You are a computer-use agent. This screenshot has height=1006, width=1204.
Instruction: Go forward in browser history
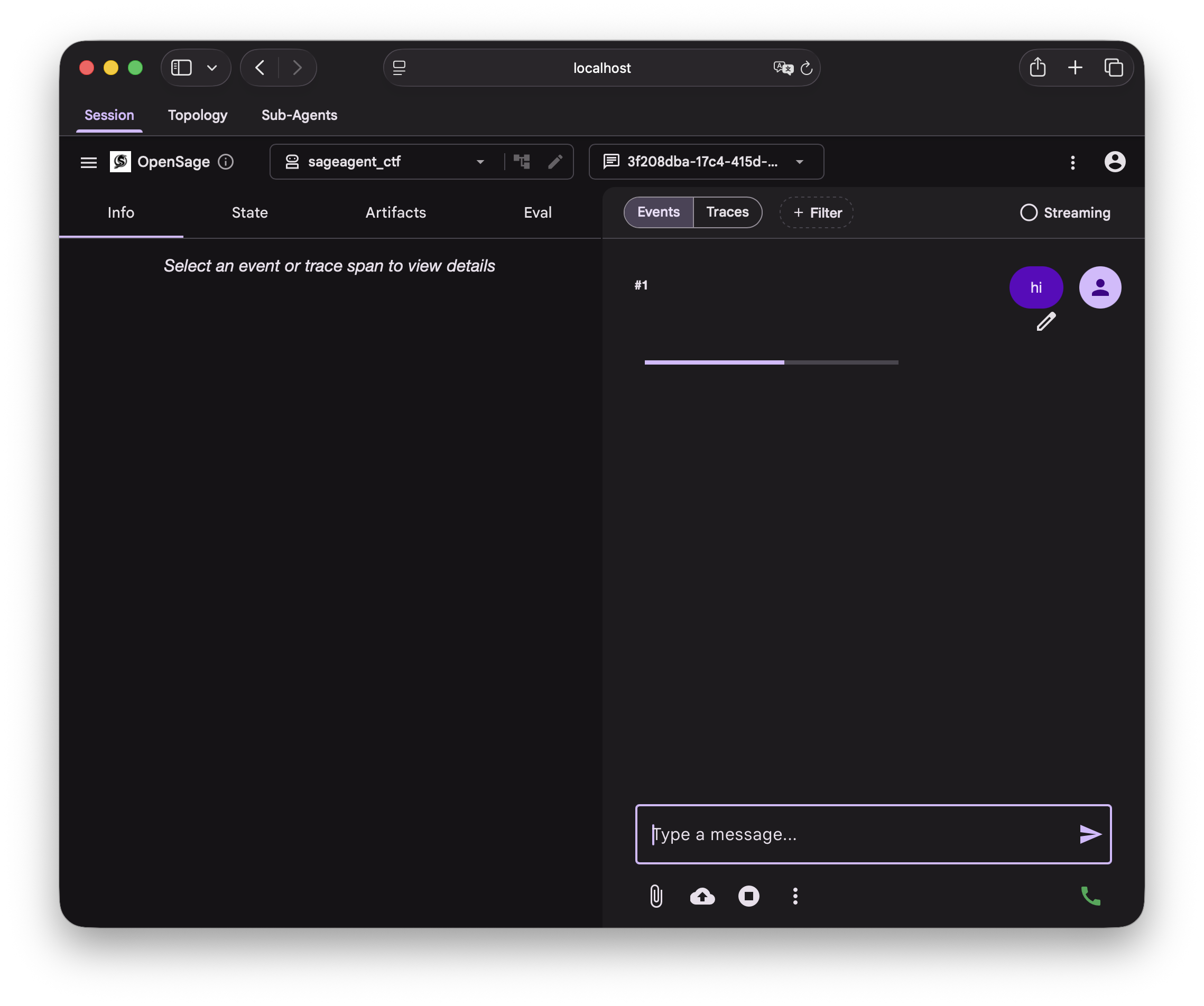pos(297,68)
